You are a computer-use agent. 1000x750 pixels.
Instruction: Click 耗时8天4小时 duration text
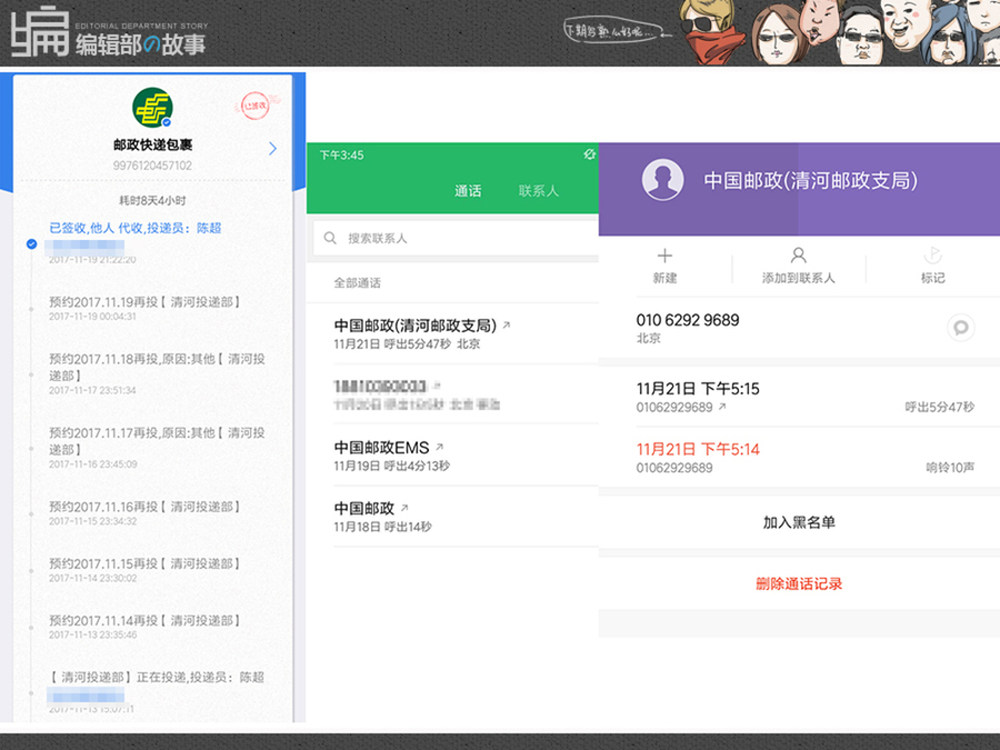pos(152,200)
